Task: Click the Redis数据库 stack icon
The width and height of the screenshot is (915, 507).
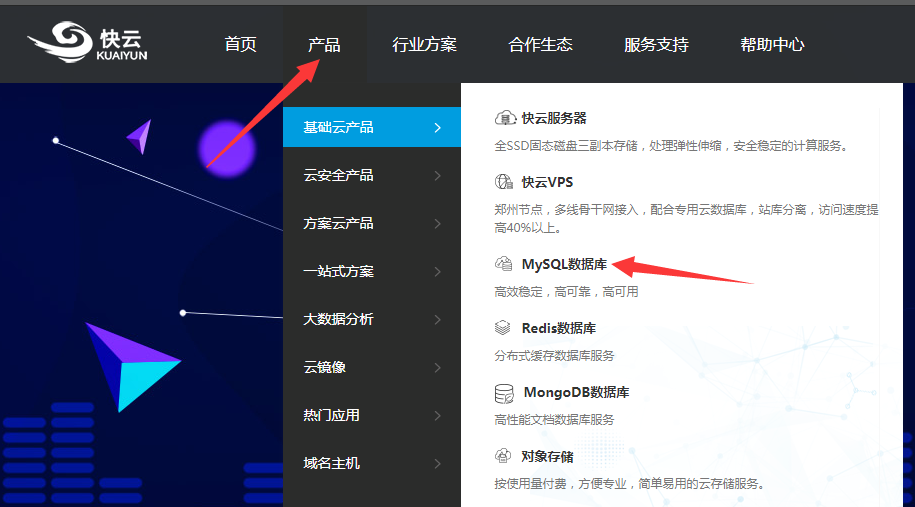Action: pos(504,328)
